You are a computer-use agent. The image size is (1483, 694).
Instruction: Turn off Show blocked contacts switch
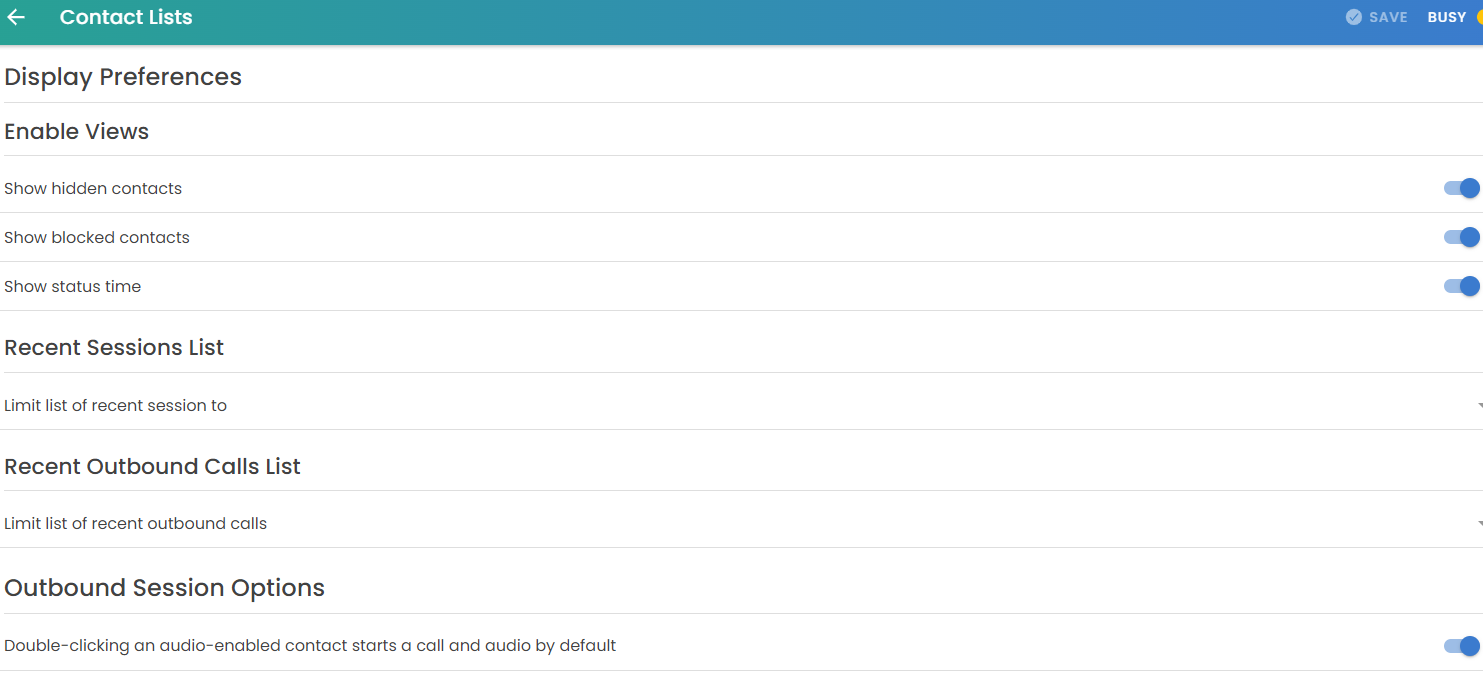point(1461,237)
